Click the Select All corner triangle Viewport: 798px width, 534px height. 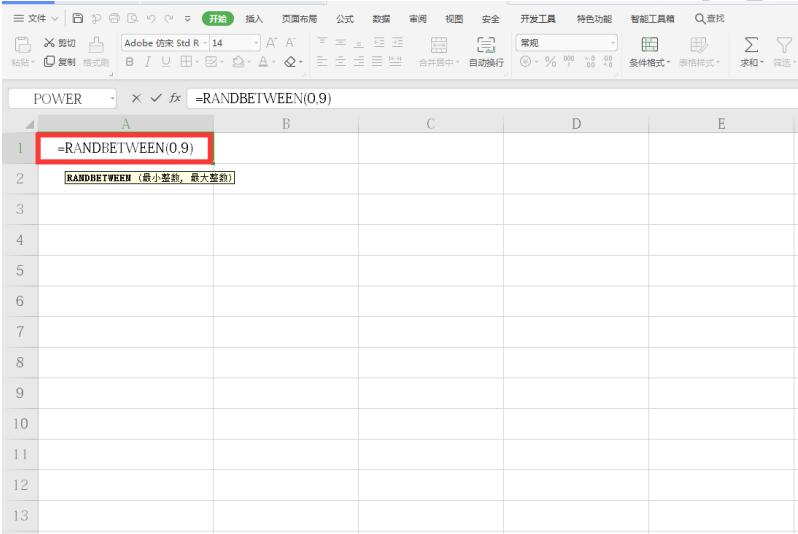point(30,124)
